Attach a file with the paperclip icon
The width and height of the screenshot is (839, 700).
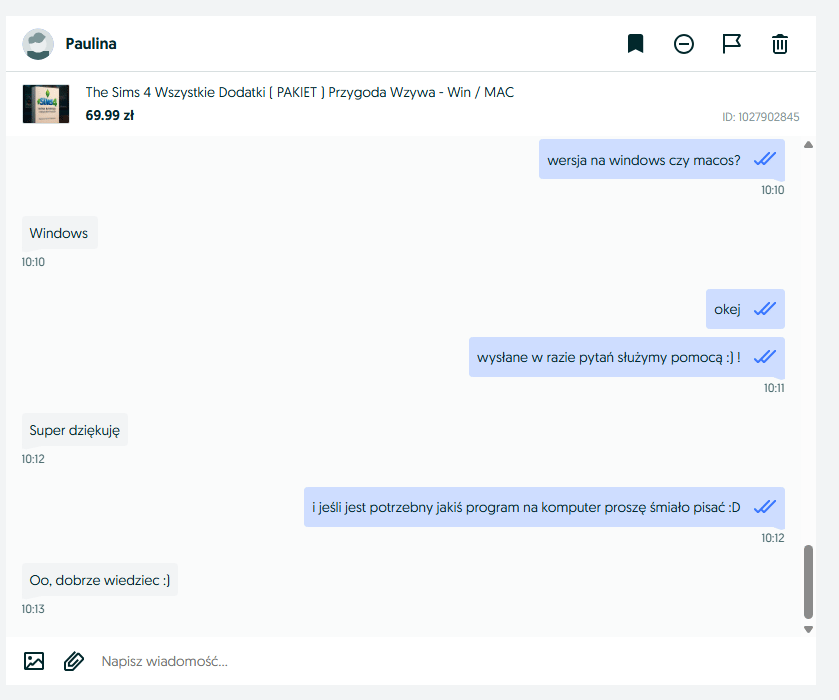73,661
